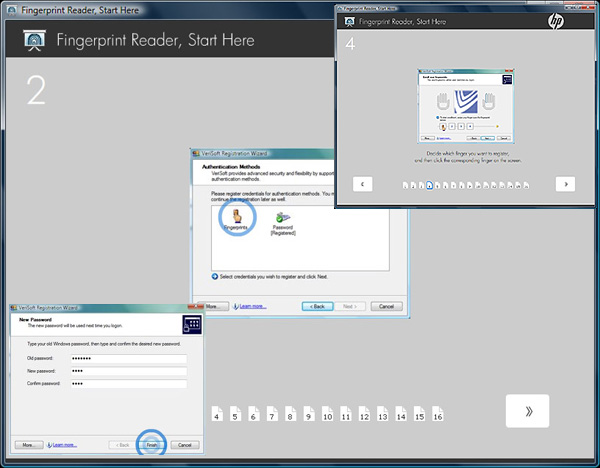Click Next in Authentication Methods wizard
600x468 pixels.
pos(350,306)
